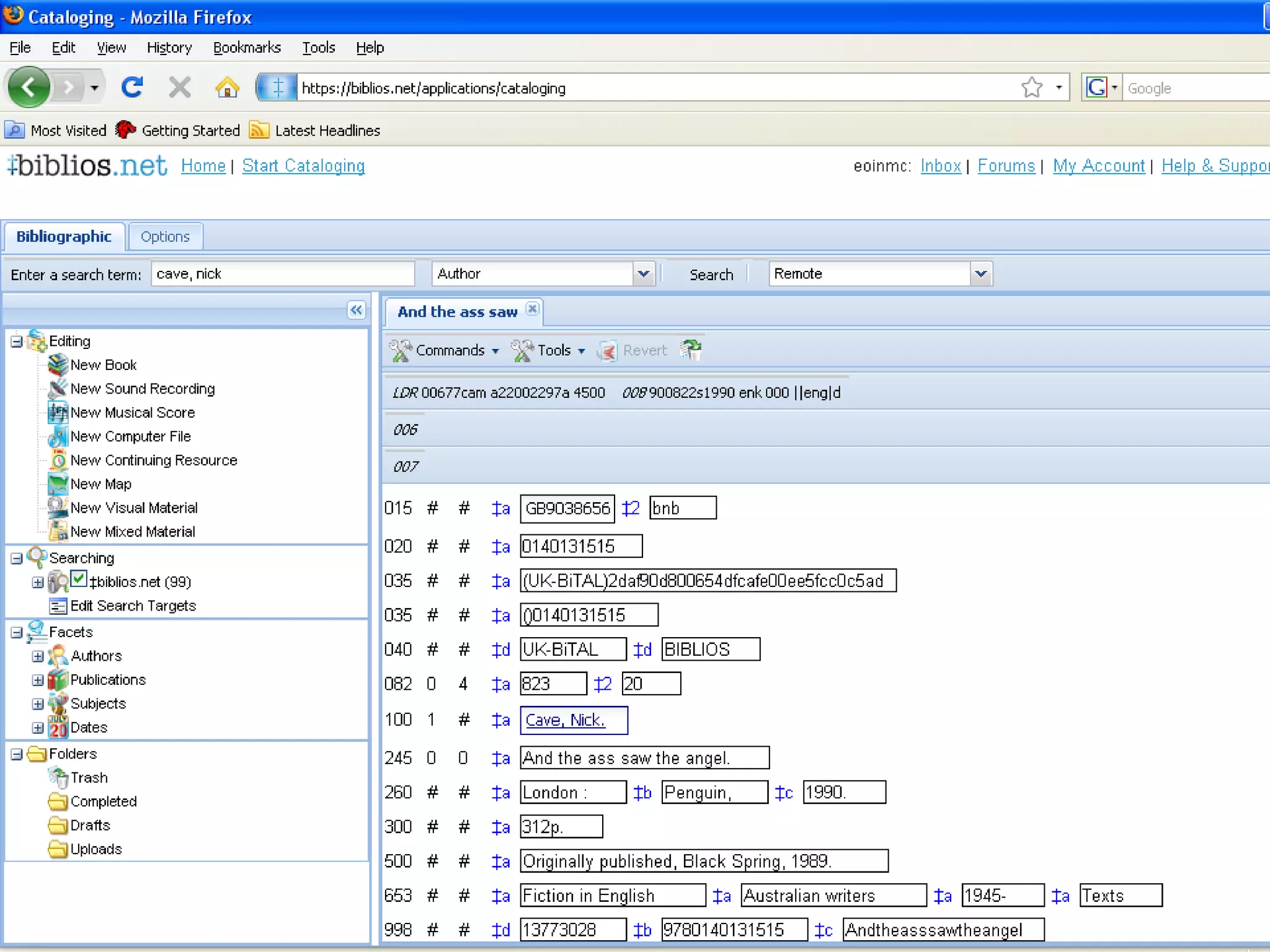Click the icon right of Revert
This screenshot has height=952, width=1270.
click(x=690, y=350)
